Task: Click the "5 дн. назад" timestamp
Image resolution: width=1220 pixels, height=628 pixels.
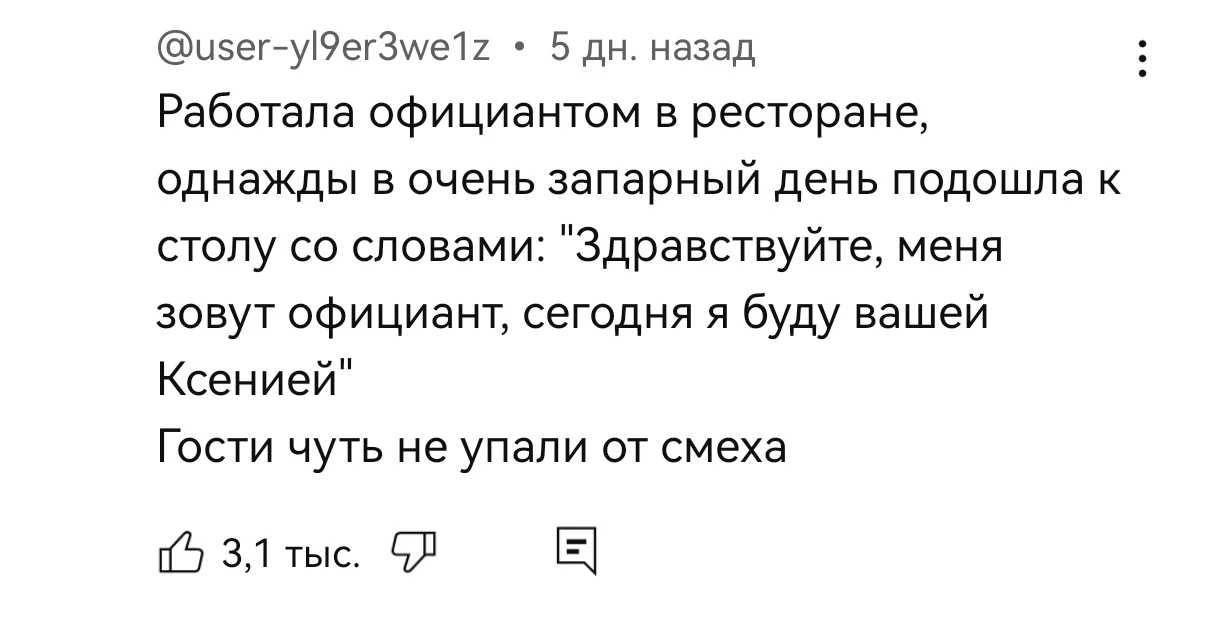Action: click(654, 46)
